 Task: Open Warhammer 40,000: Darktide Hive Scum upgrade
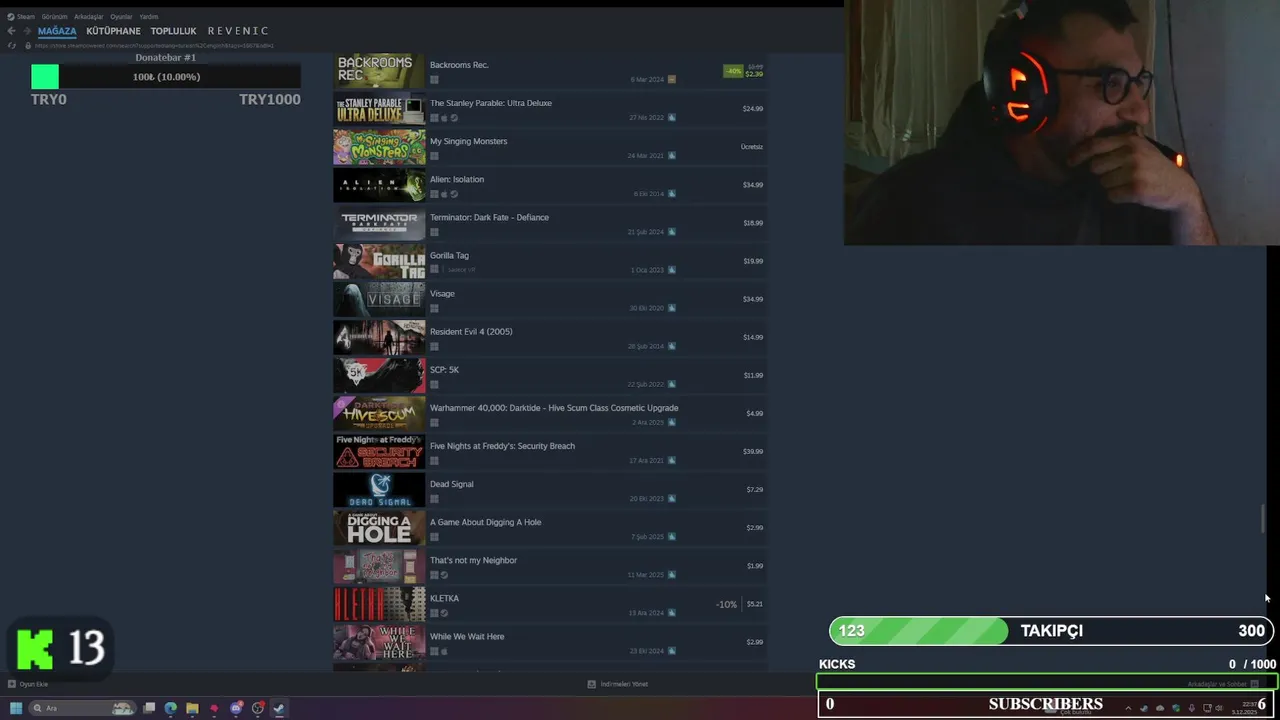(549, 413)
